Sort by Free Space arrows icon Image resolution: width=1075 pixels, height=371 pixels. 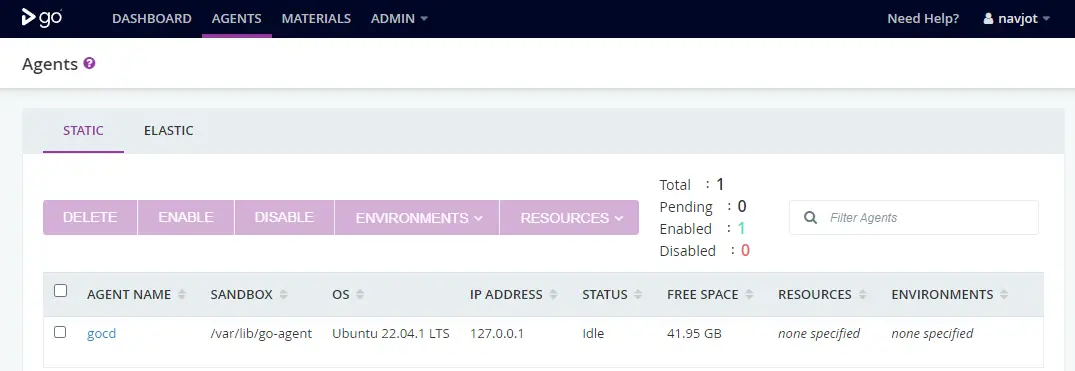pos(749,294)
